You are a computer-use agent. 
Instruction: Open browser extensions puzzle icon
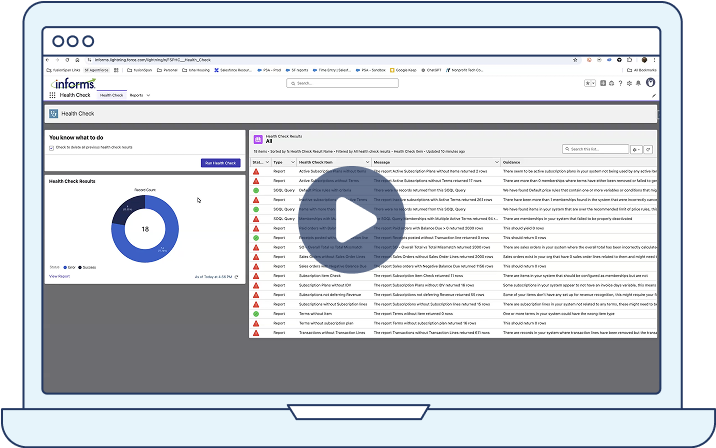[x=629, y=60]
